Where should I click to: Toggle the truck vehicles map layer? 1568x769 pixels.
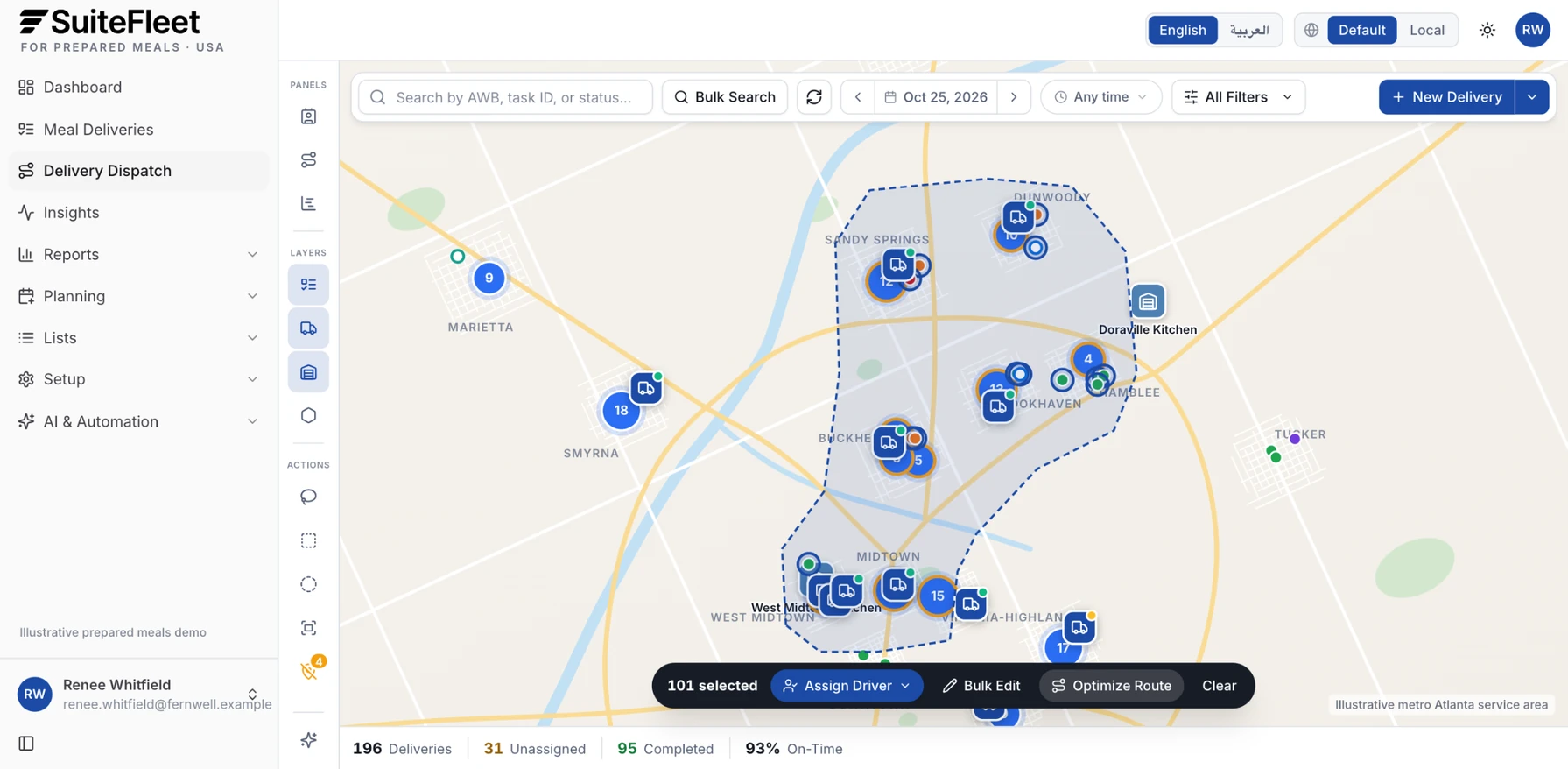point(308,328)
